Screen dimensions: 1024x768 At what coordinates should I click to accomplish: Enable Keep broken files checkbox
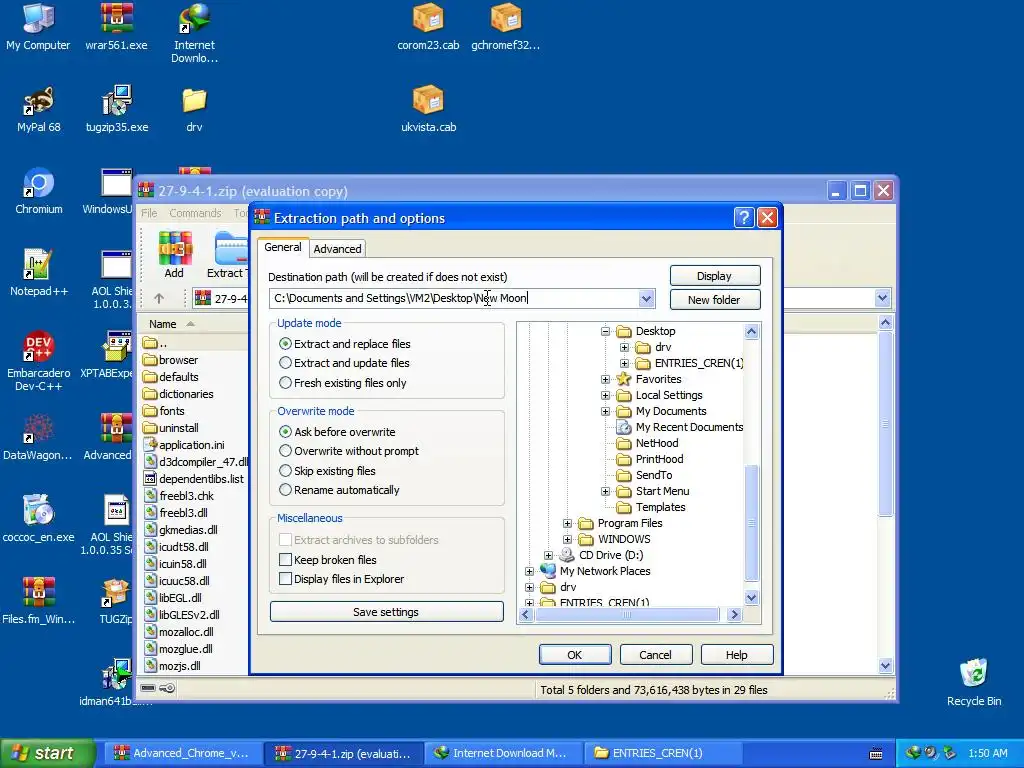click(328, 560)
